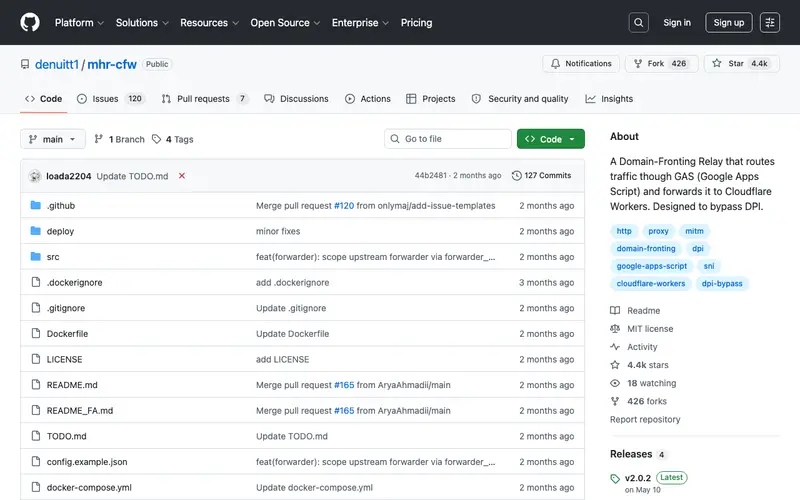Open the main branch selector dropdown
Image resolution: width=800 pixels, height=500 pixels.
pyautogui.click(x=53, y=139)
